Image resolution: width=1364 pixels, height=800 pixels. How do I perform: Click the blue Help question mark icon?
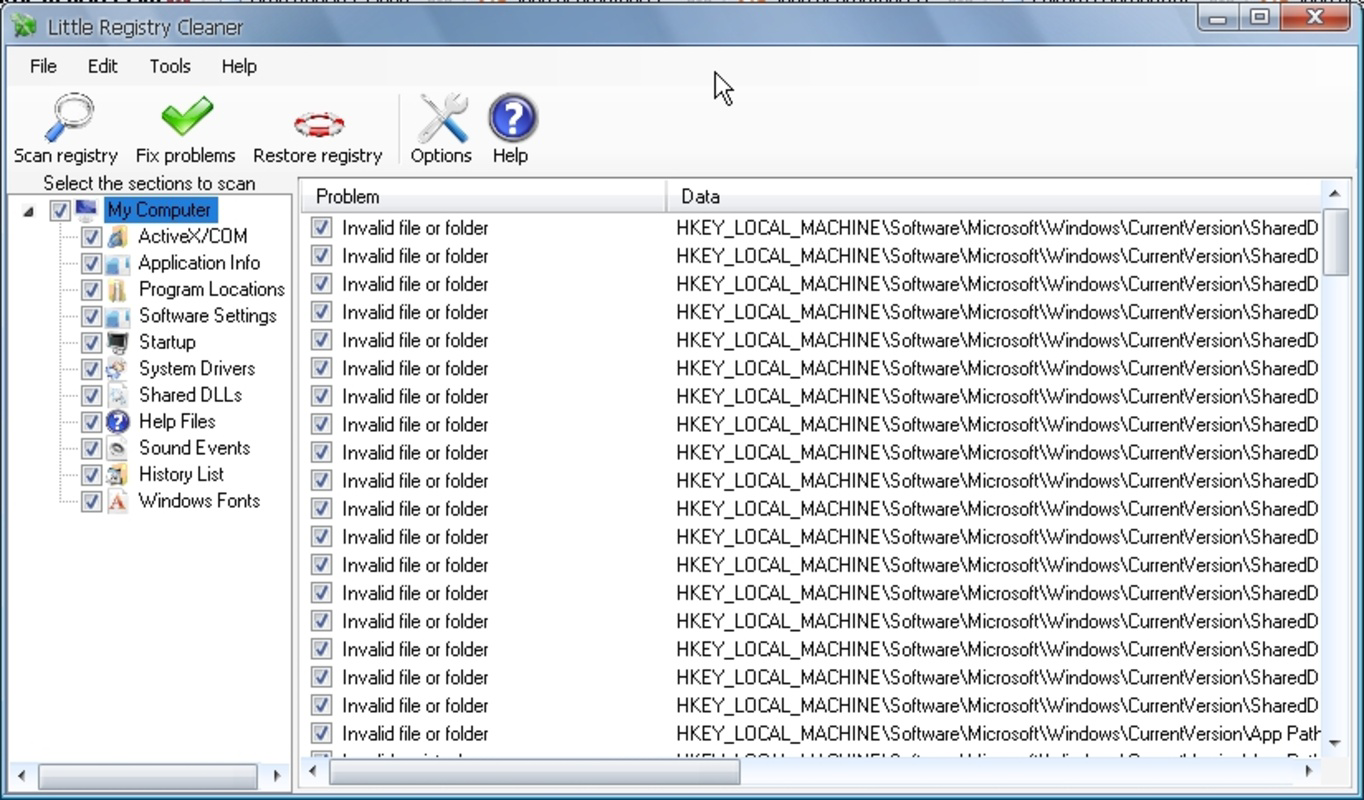click(x=513, y=118)
